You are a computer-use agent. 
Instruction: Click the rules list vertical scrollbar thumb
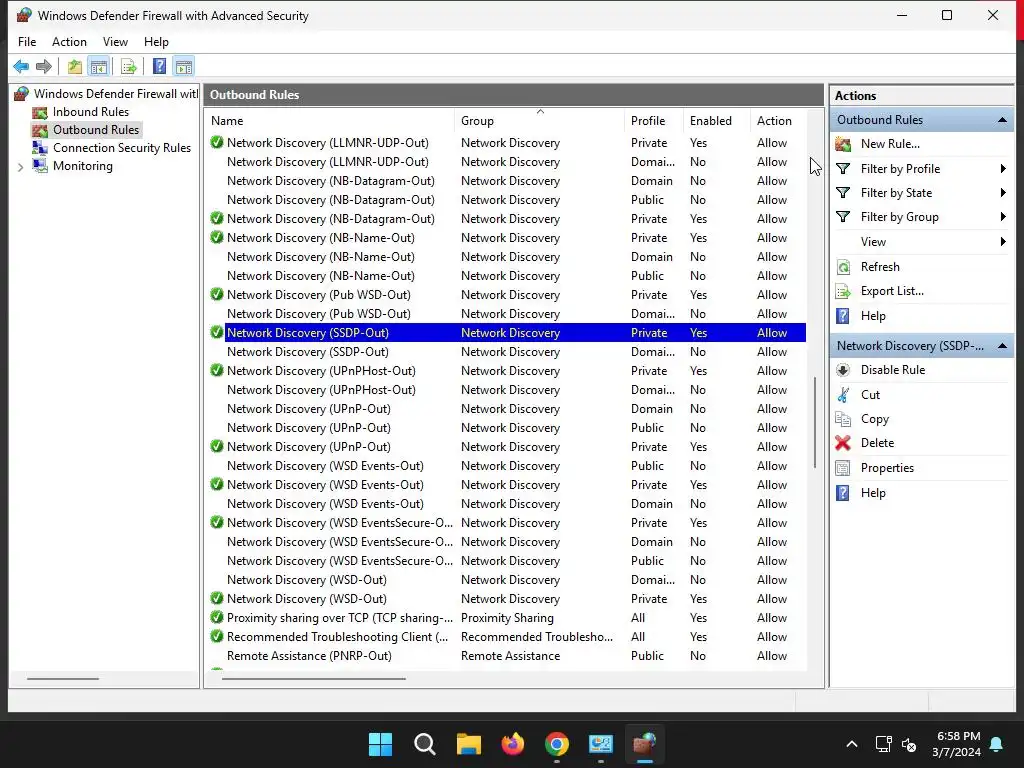[x=814, y=422]
